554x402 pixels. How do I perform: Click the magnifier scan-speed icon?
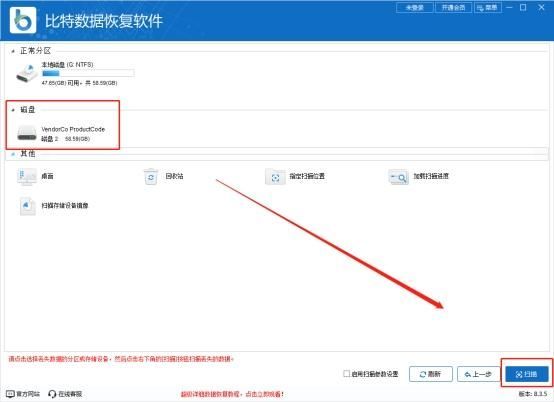[x=398, y=177]
